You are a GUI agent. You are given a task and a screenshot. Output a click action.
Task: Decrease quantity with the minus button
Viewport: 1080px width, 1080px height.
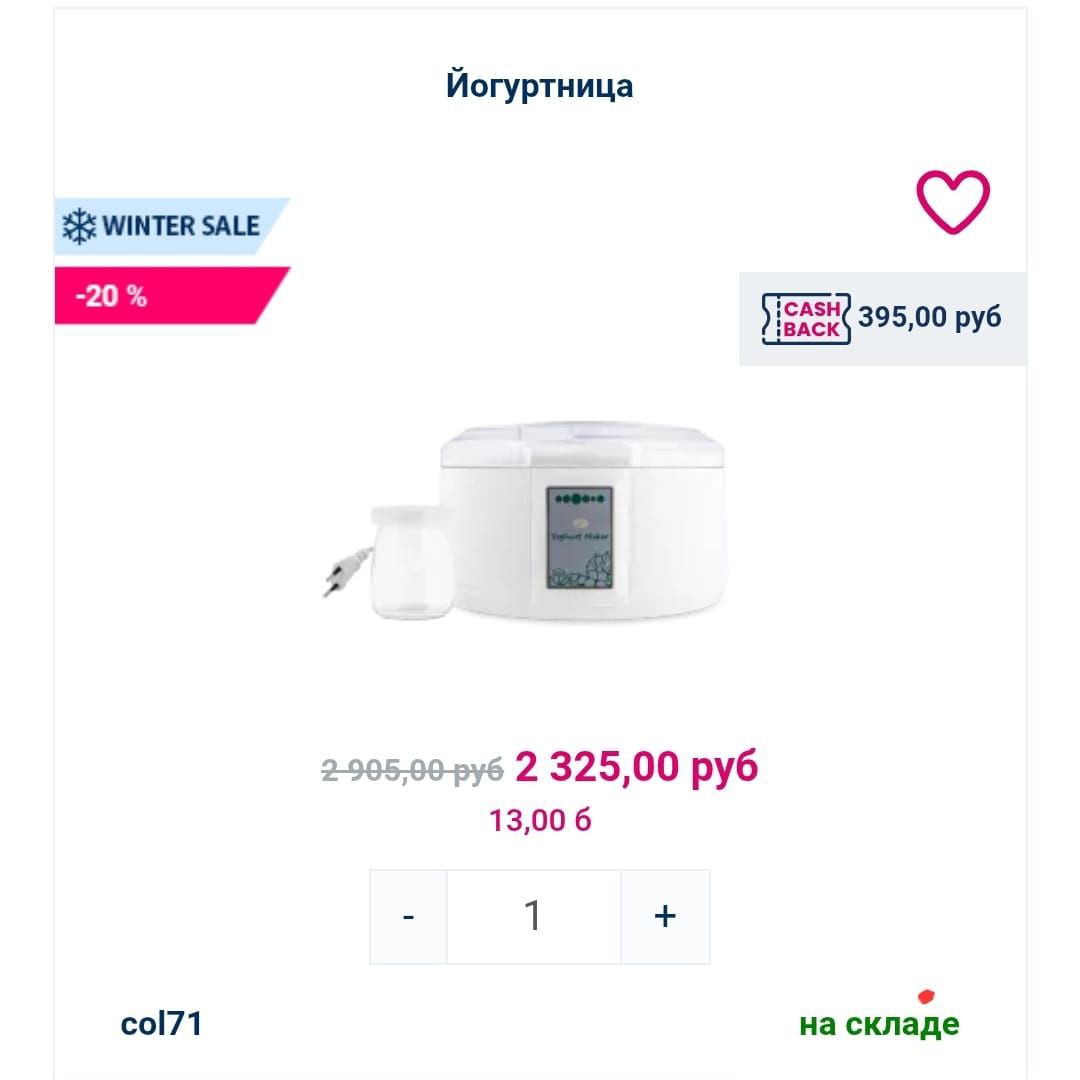pos(408,917)
